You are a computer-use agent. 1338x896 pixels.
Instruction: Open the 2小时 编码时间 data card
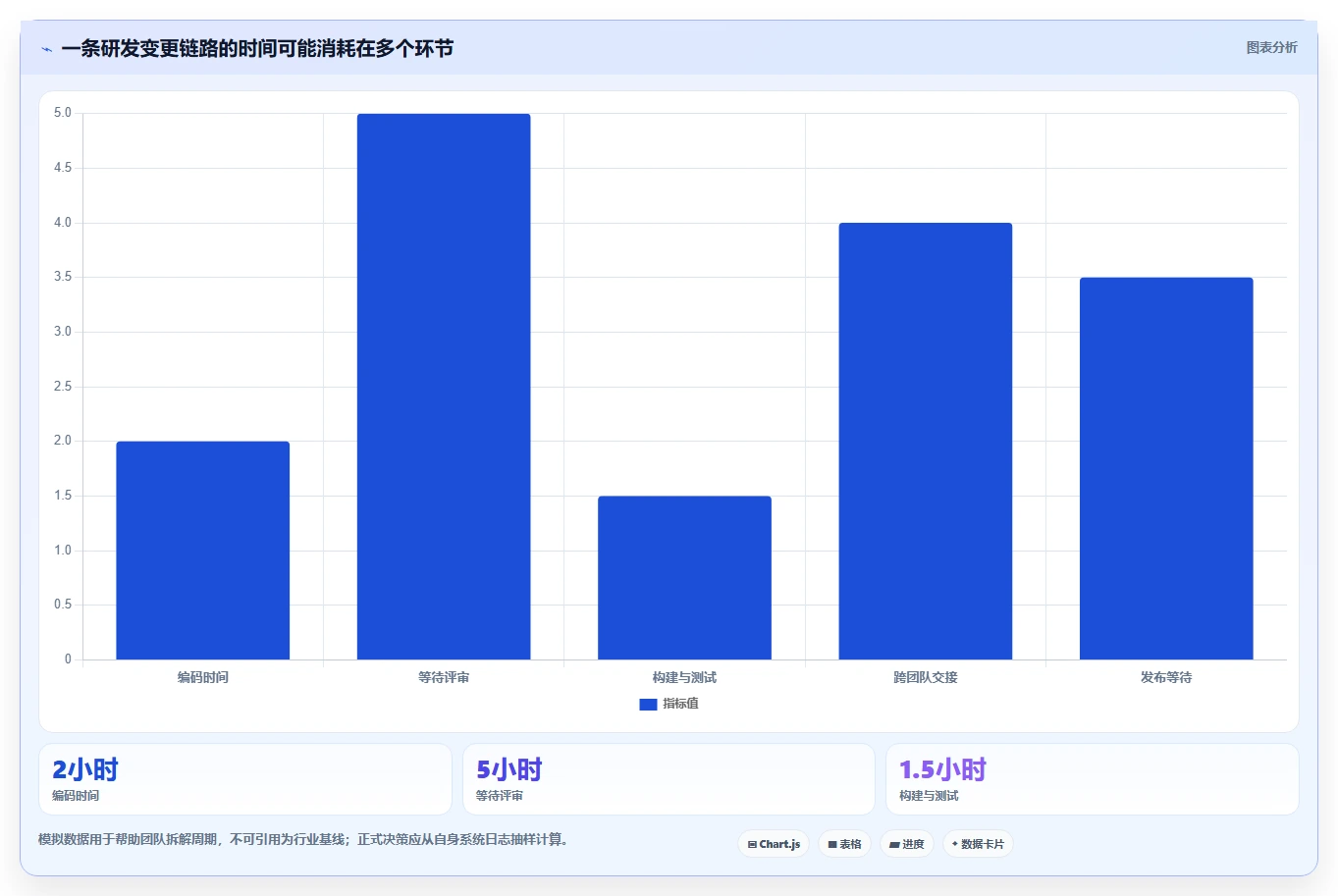pyautogui.click(x=245, y=779)
